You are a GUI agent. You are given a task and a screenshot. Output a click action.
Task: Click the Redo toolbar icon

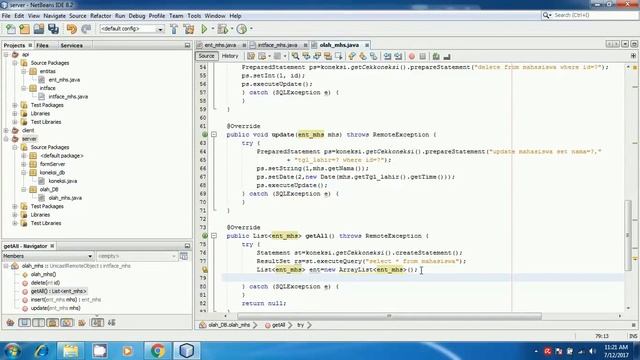86,29
